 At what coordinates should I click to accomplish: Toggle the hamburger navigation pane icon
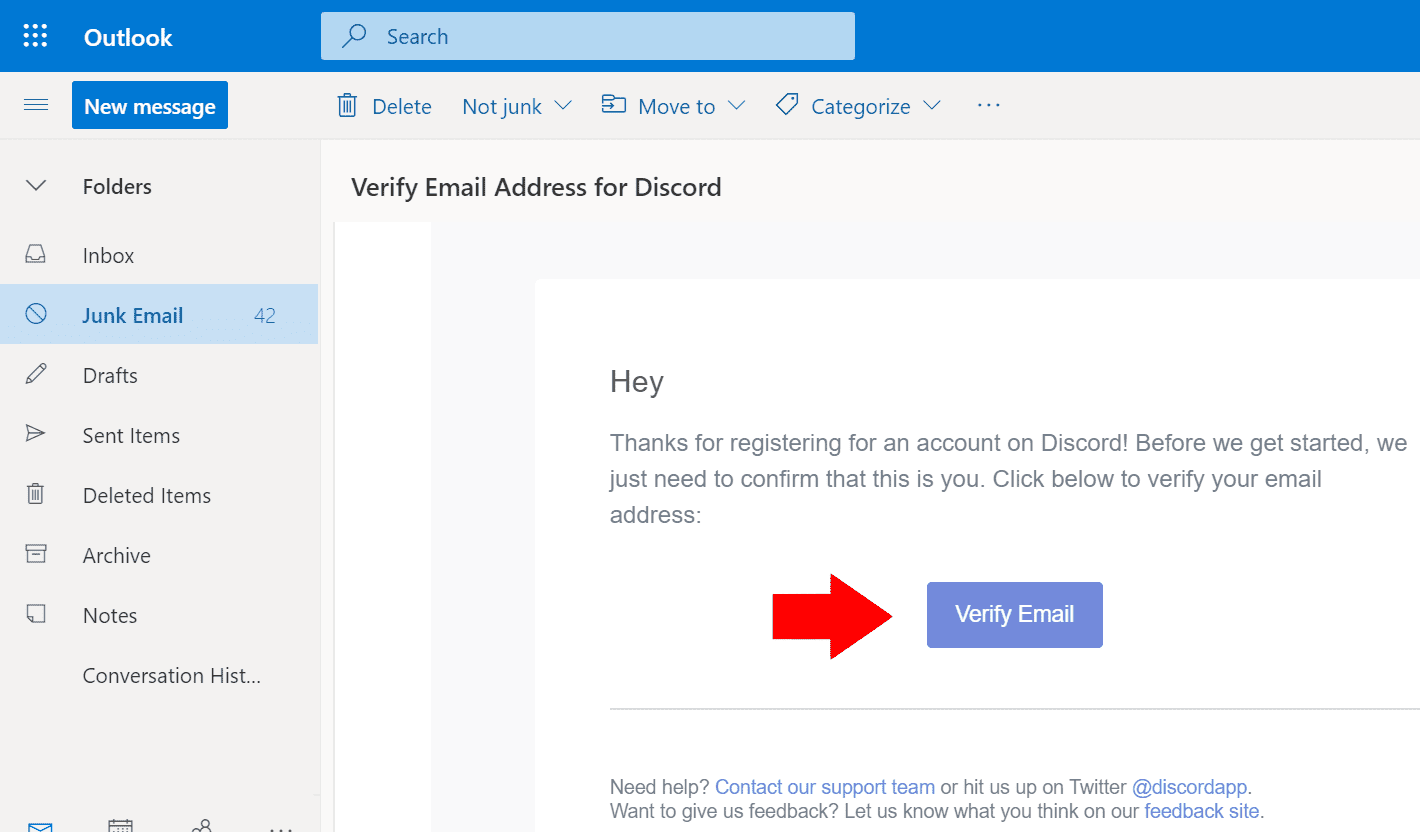36,105
